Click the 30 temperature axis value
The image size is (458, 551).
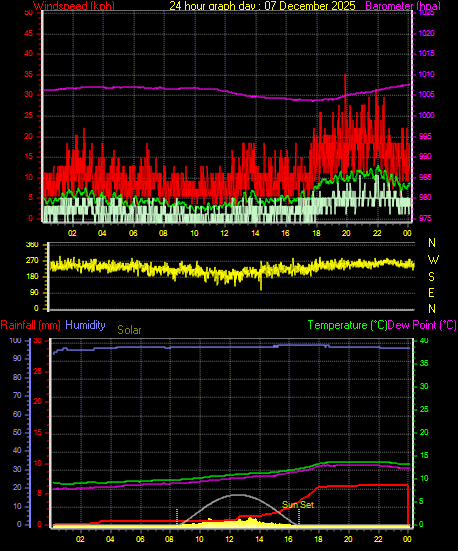click(424, 386)
